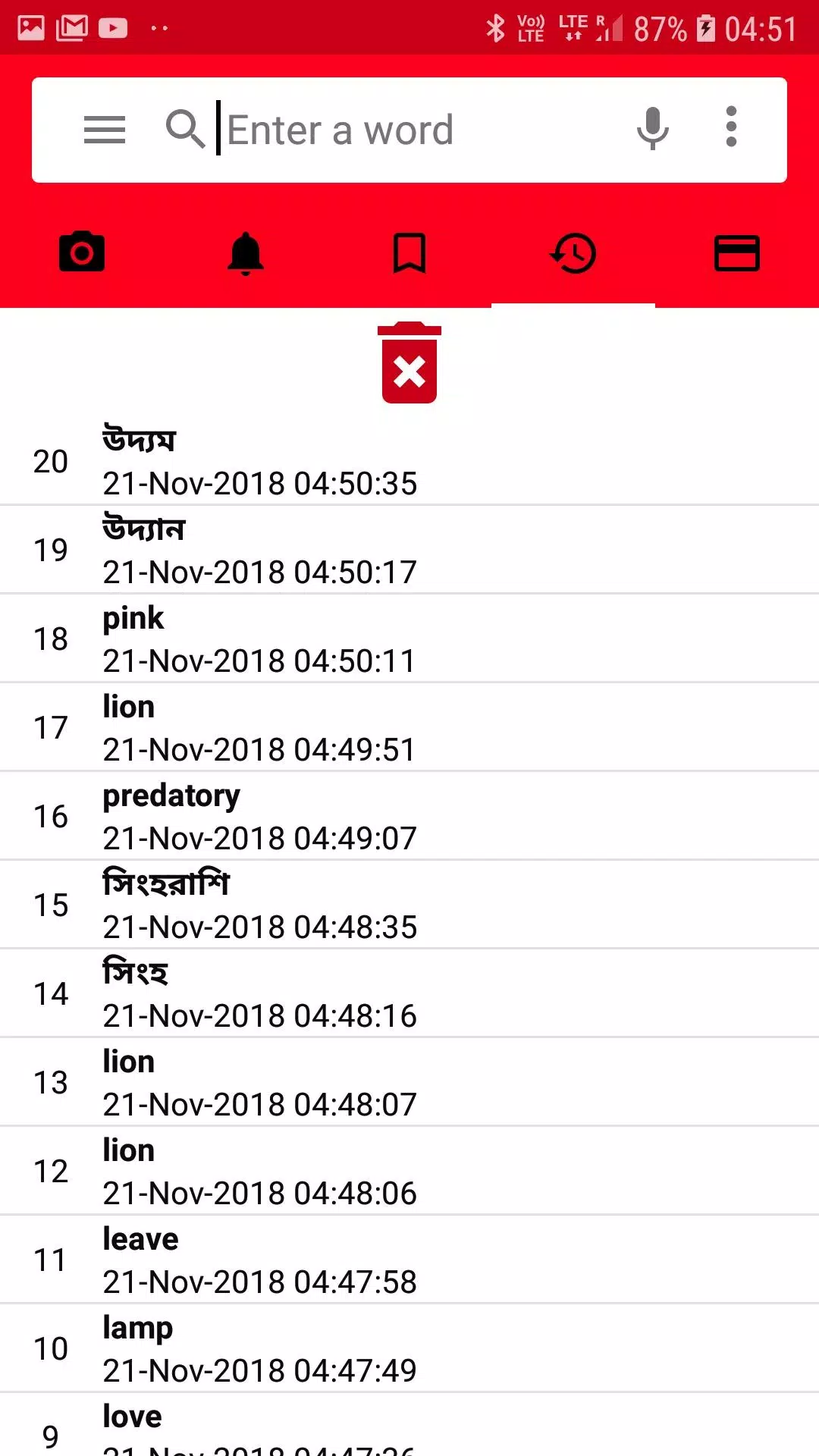This screenshot has height=1456, width=819.
Task: Switch to the bell notifications tab
Action: pyautogui.click(x=246, y=253)
